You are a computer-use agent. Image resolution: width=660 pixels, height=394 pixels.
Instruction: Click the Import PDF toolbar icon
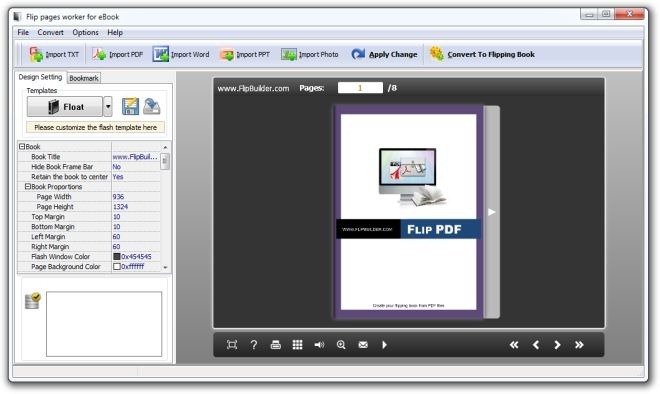point(99,54)
